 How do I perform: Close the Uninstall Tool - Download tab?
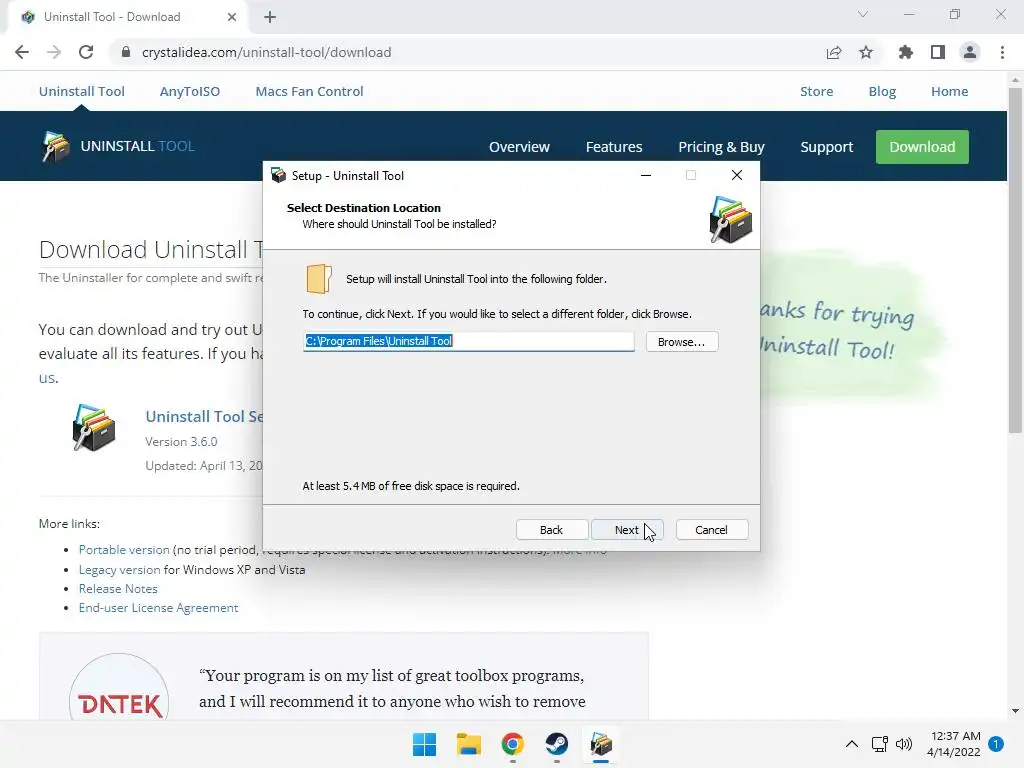[232, 17]
